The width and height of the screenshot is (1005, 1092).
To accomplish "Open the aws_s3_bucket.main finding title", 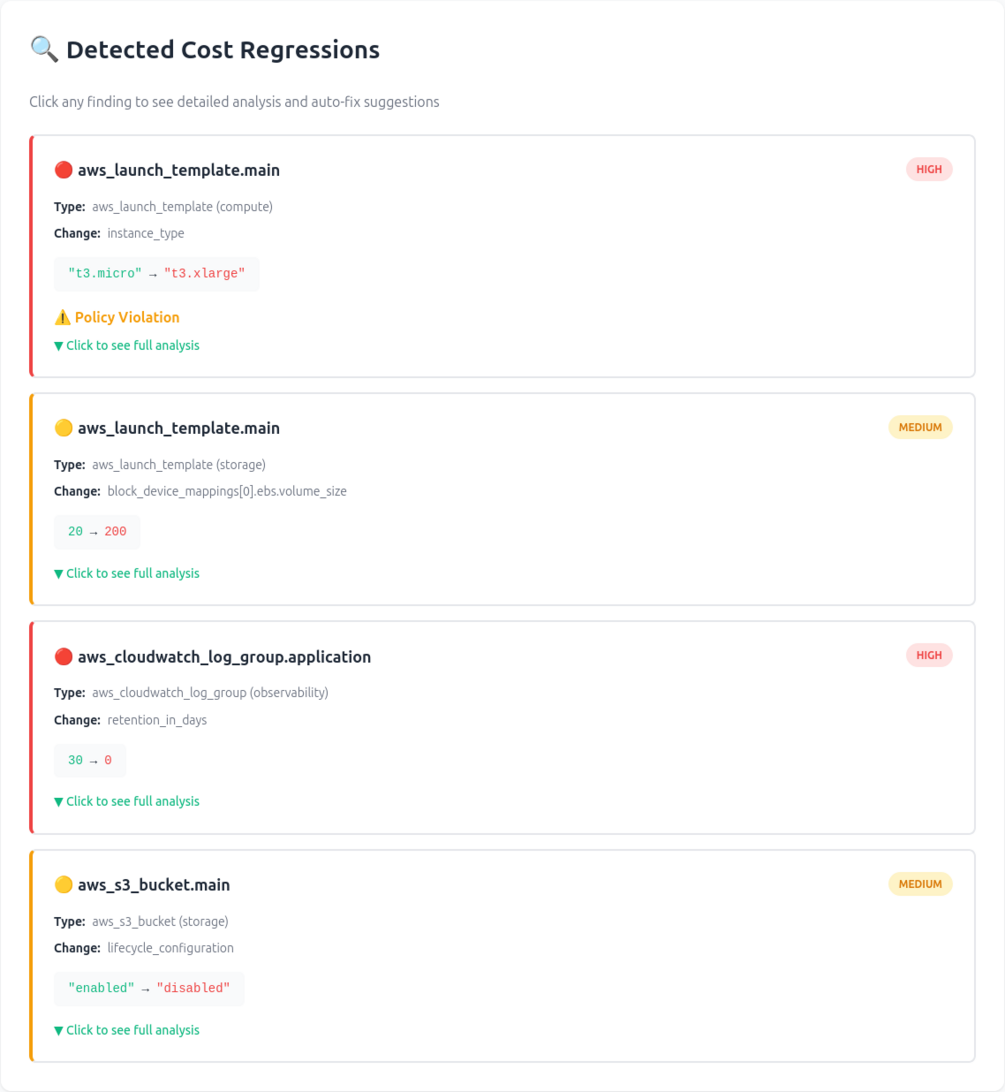I will pos(154,885).
